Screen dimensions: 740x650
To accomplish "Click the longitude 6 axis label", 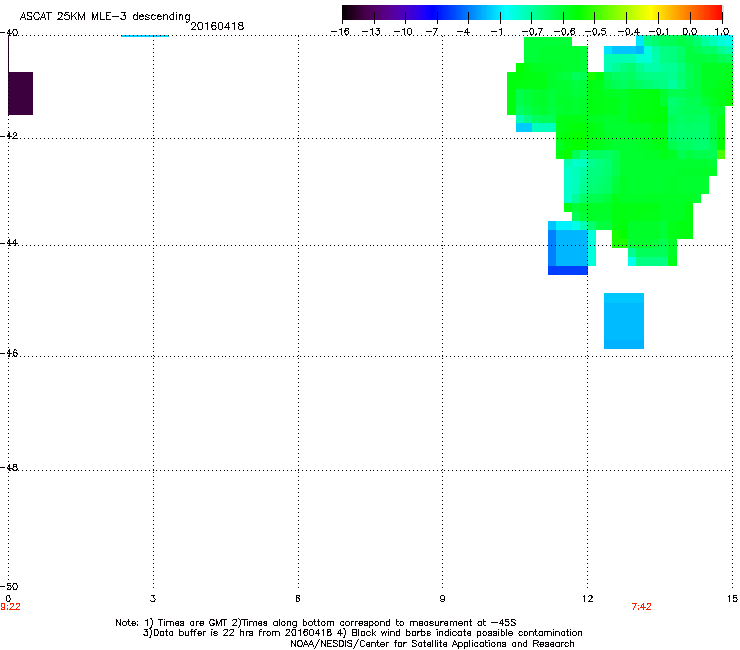I will pos(298,599).
